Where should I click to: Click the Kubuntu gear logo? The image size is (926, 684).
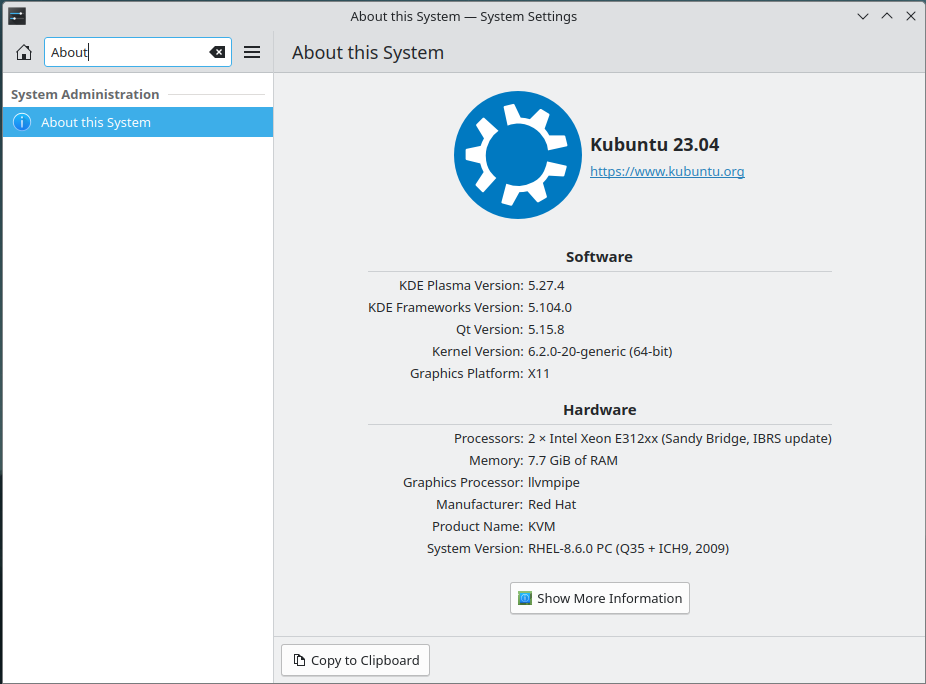(x=517, y=154)
